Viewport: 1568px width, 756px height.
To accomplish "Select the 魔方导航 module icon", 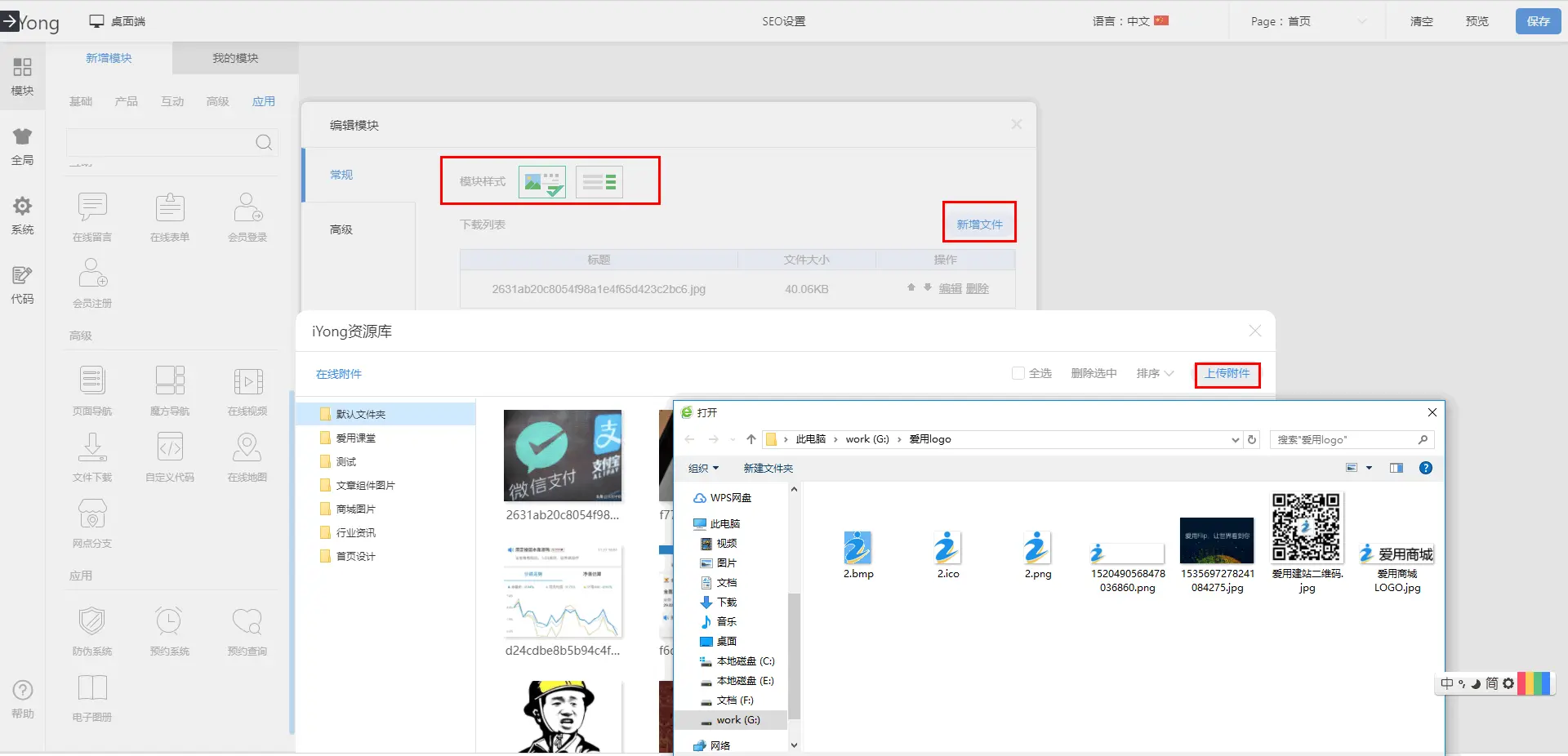I will tap(170, 381).
